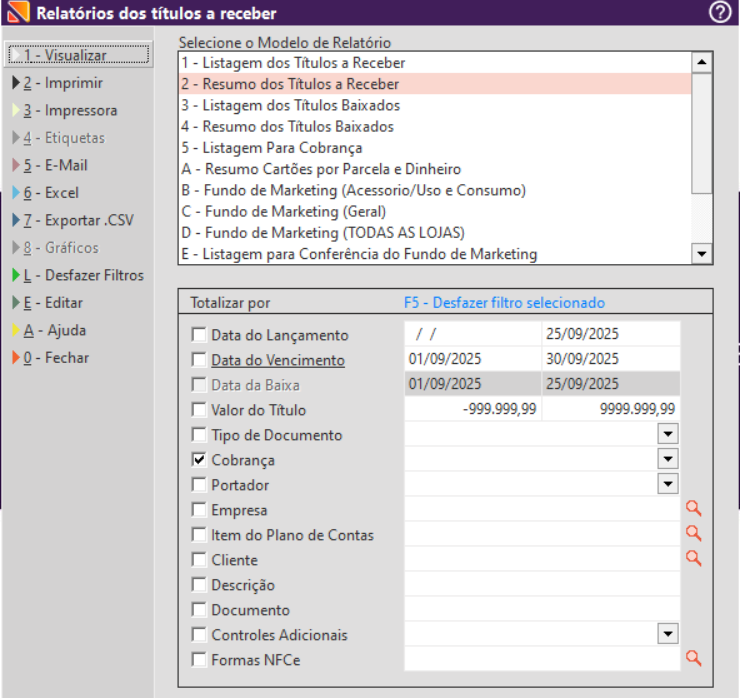Click the Item do Plano de Contas field
Screen dimensions: 740x698
click(x=542, y=534)
